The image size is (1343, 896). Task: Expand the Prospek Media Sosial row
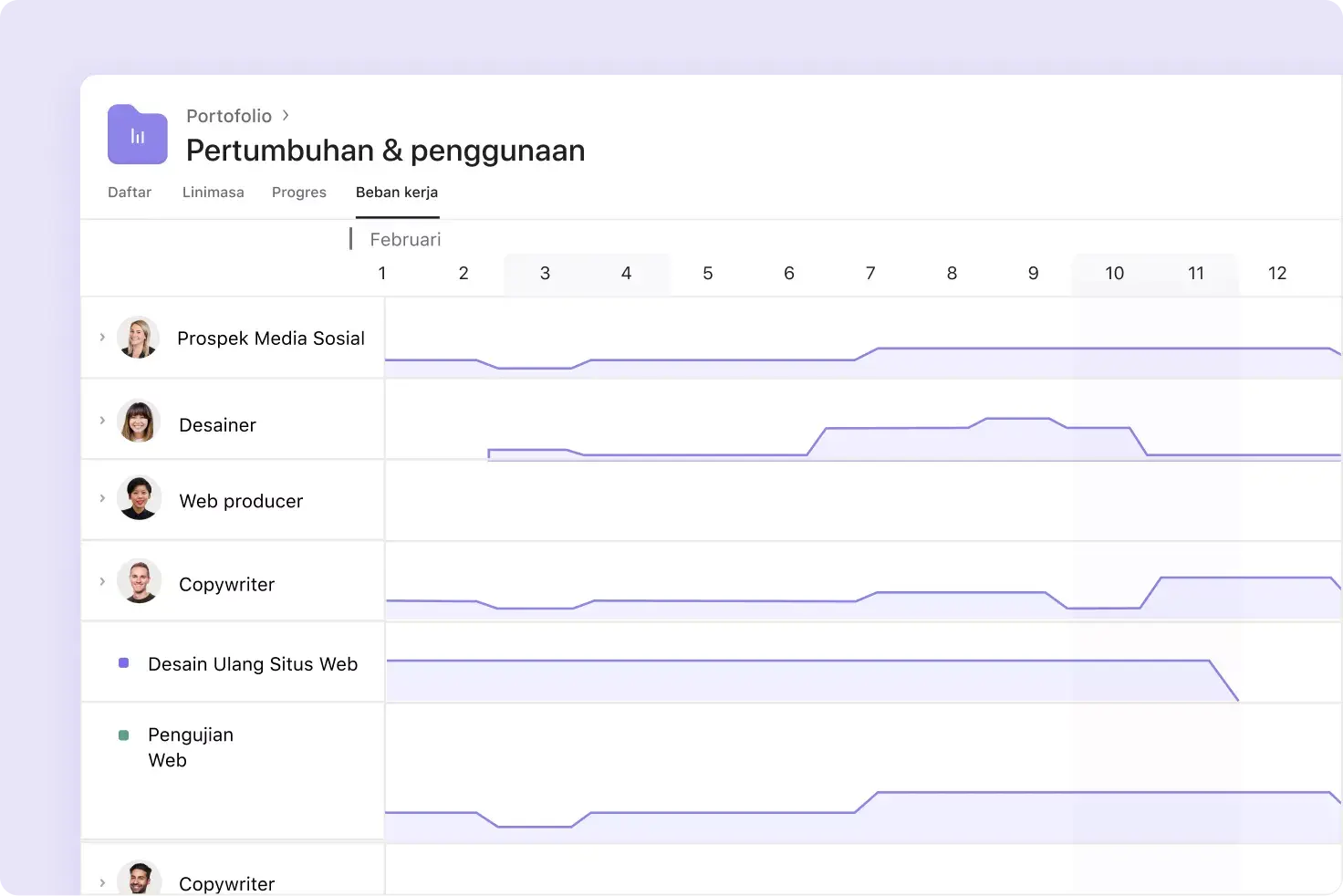pos(102,337)
